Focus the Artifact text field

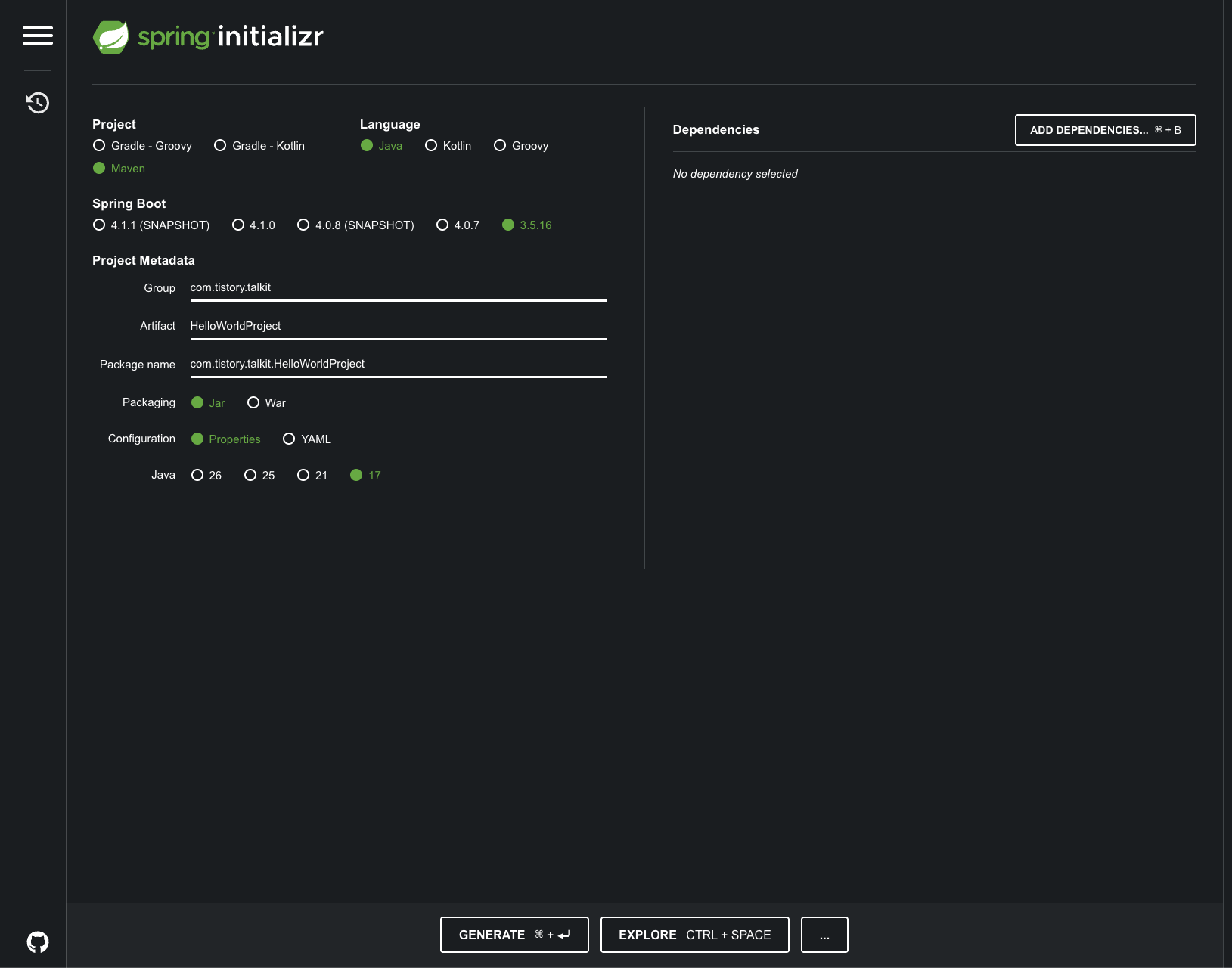[398, 327]
